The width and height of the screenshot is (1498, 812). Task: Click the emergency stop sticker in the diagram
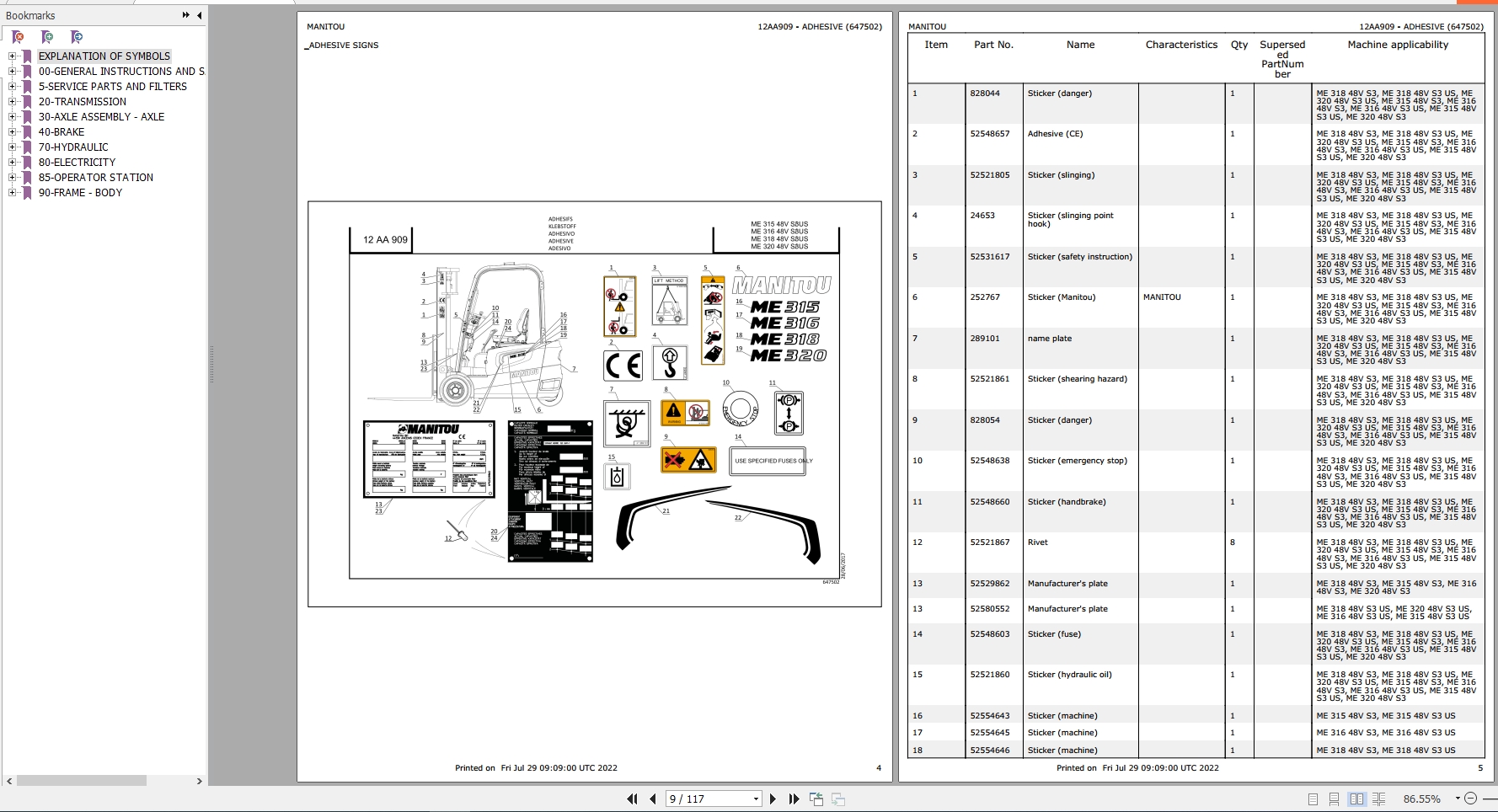(x=741, y=409)
